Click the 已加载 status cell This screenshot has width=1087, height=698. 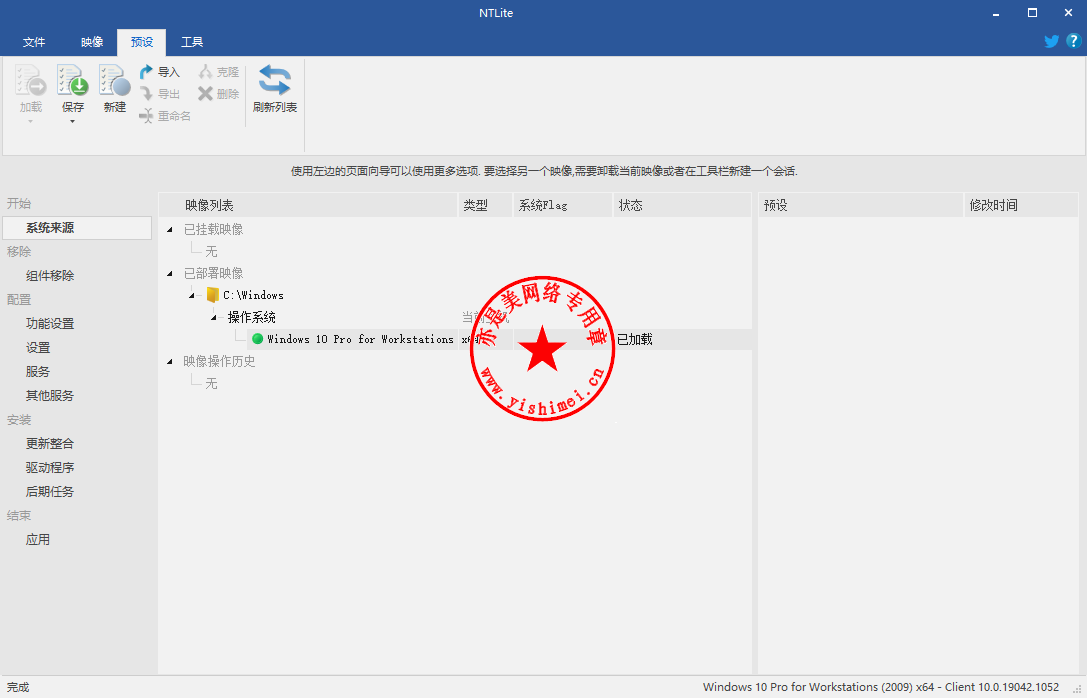click(635, 339)
